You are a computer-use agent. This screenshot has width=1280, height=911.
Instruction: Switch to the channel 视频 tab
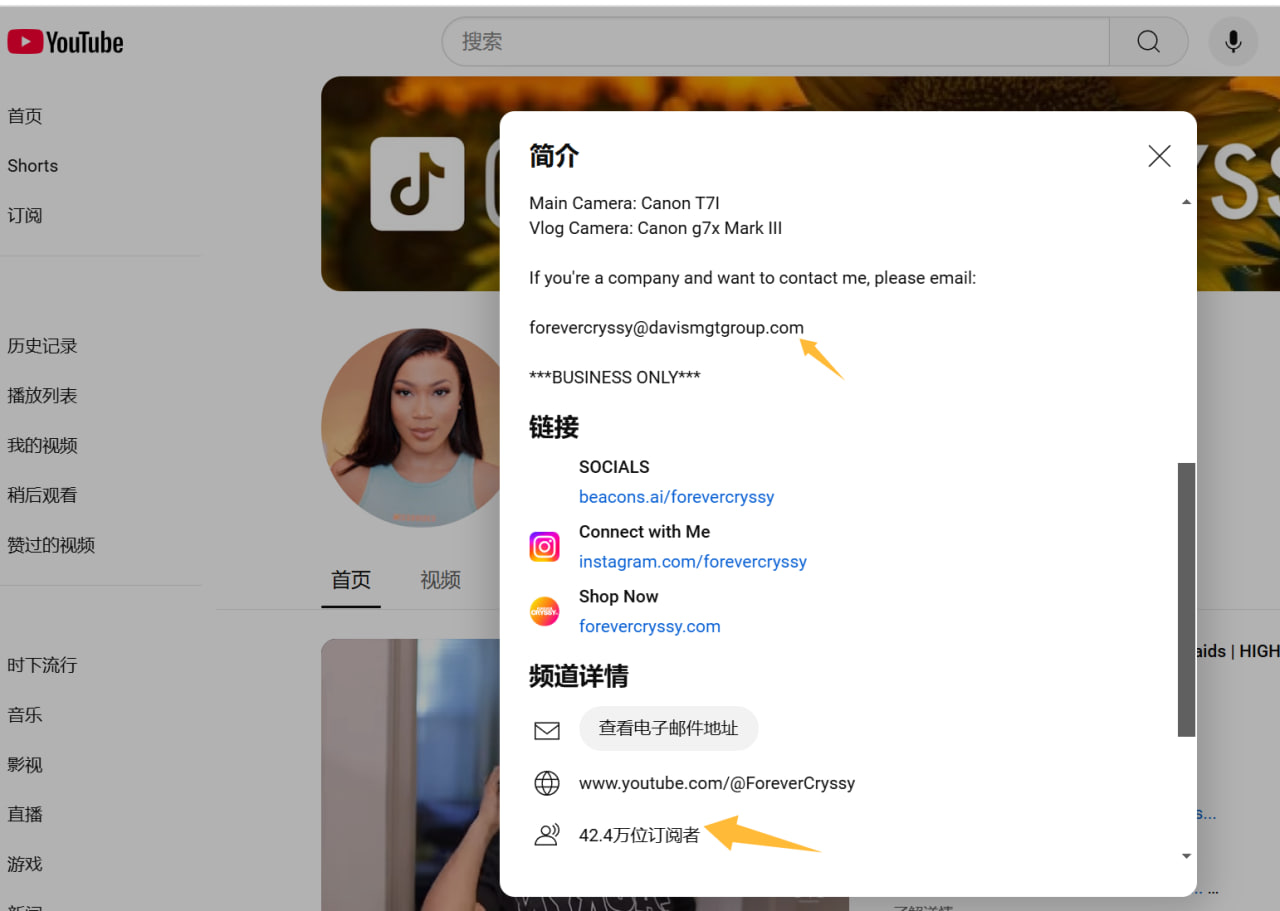pos(440,580)
